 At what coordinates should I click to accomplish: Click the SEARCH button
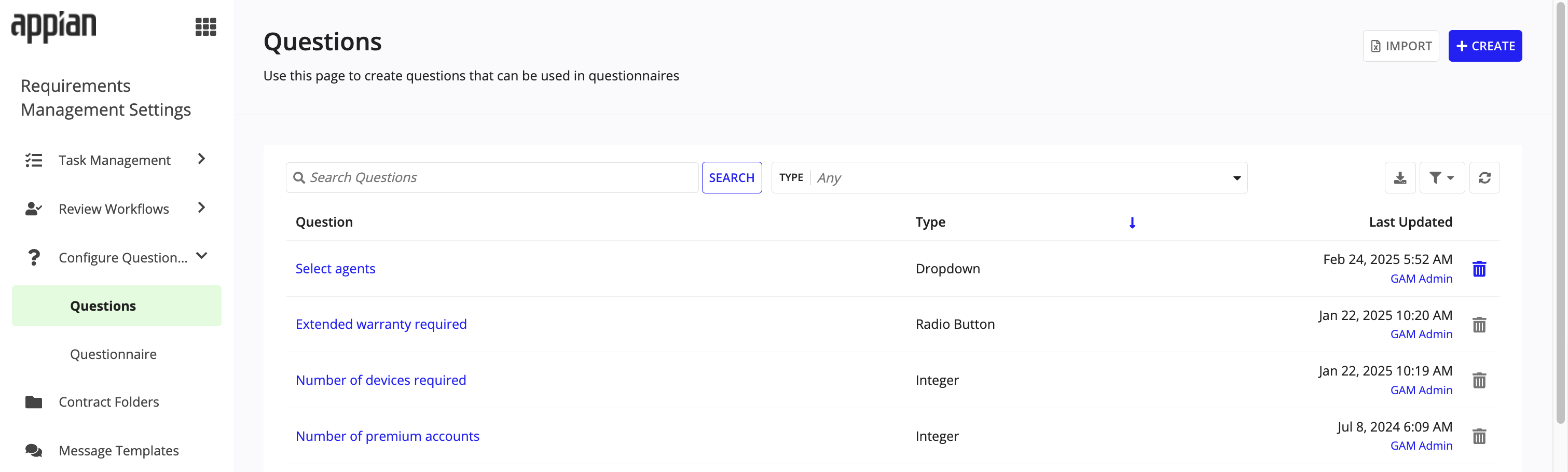coord(731,177)
